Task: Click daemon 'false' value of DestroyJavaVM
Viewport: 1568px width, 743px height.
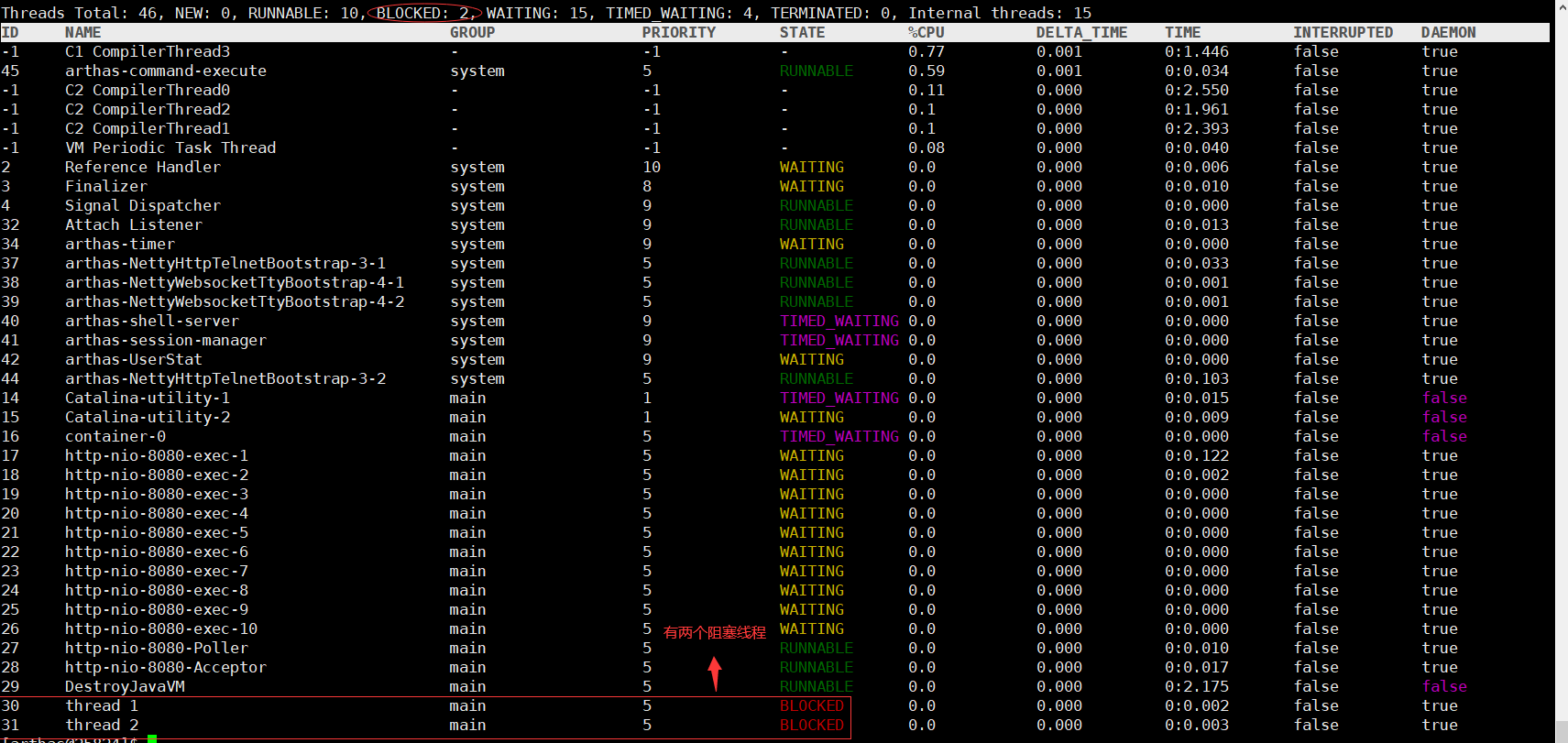Action: click(x=1444, y=686)
